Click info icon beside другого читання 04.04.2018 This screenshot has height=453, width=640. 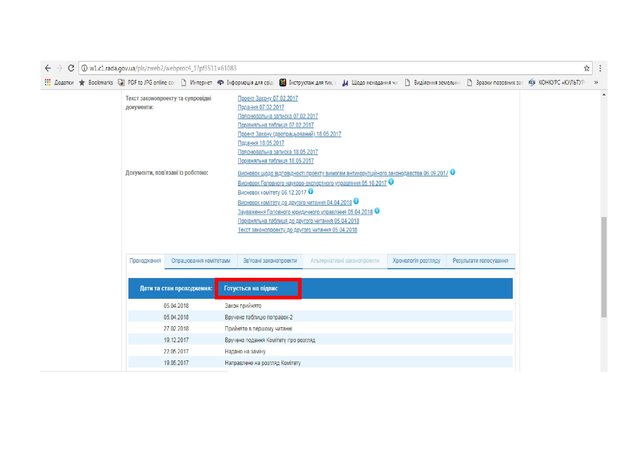click(356, 201)
